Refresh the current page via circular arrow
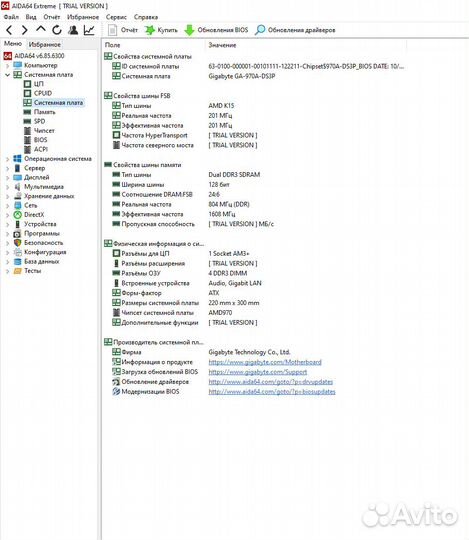The width and height of the screenshot is (469, 540). point(57,30)
